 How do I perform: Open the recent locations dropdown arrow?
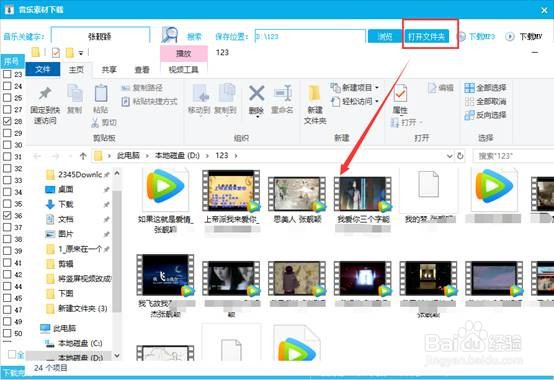[70, 156]
